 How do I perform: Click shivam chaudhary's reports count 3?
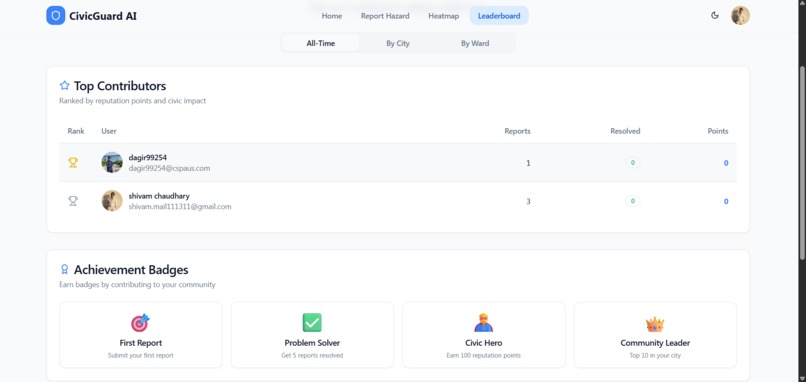pyautogui.click(x=528, y=201)
